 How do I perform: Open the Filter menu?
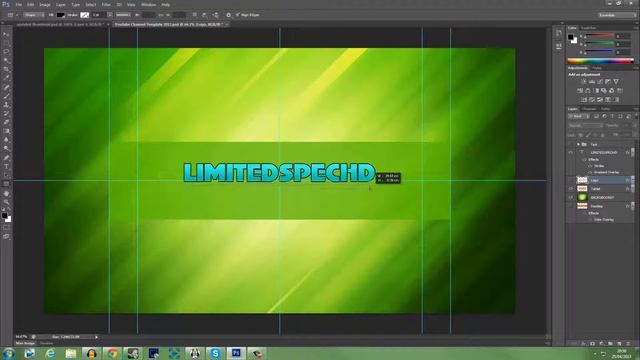106,4
